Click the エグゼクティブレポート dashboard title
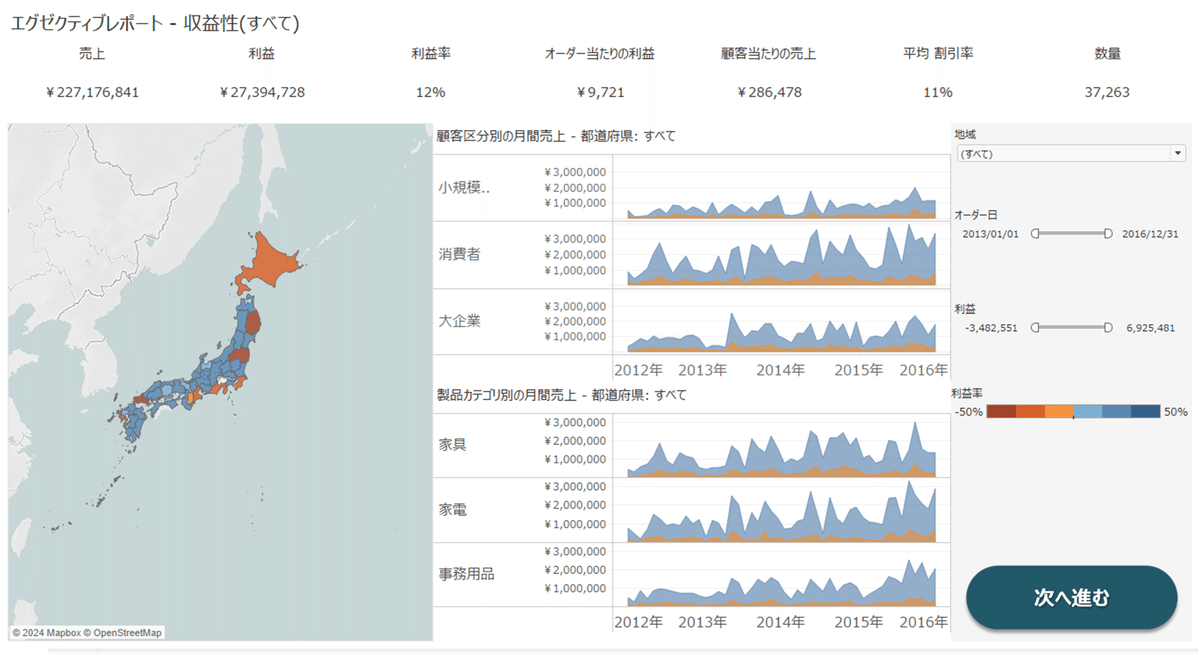 click(155, 22)
